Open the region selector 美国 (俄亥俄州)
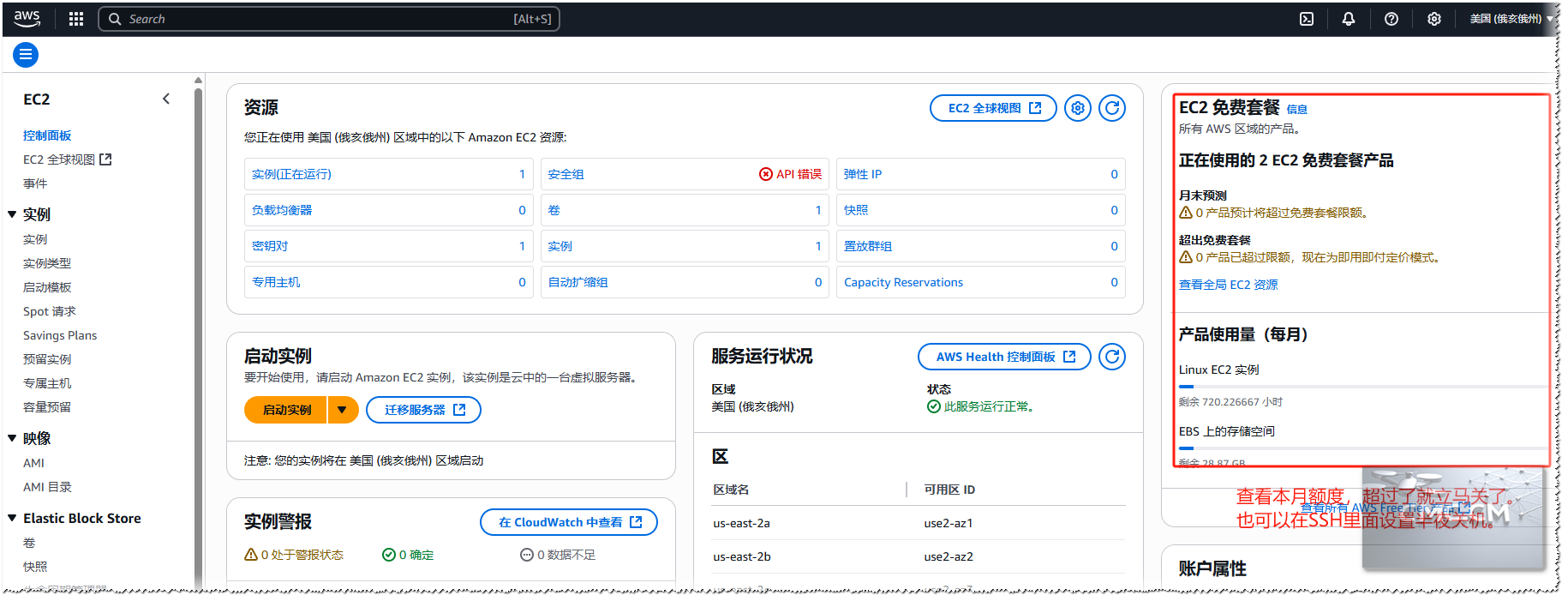 tap(1511, 19)
